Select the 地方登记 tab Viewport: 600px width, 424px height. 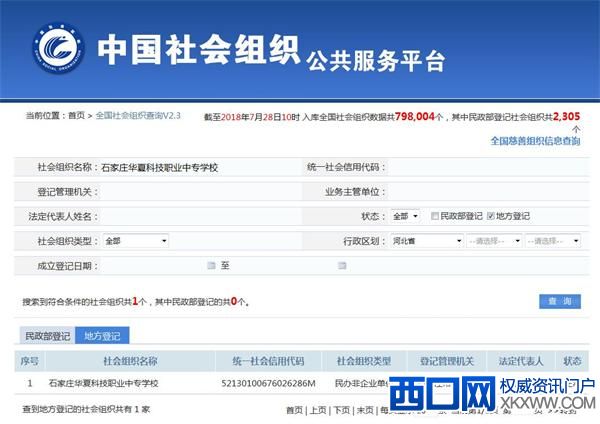pyautogui.click(x=102, y=336)
